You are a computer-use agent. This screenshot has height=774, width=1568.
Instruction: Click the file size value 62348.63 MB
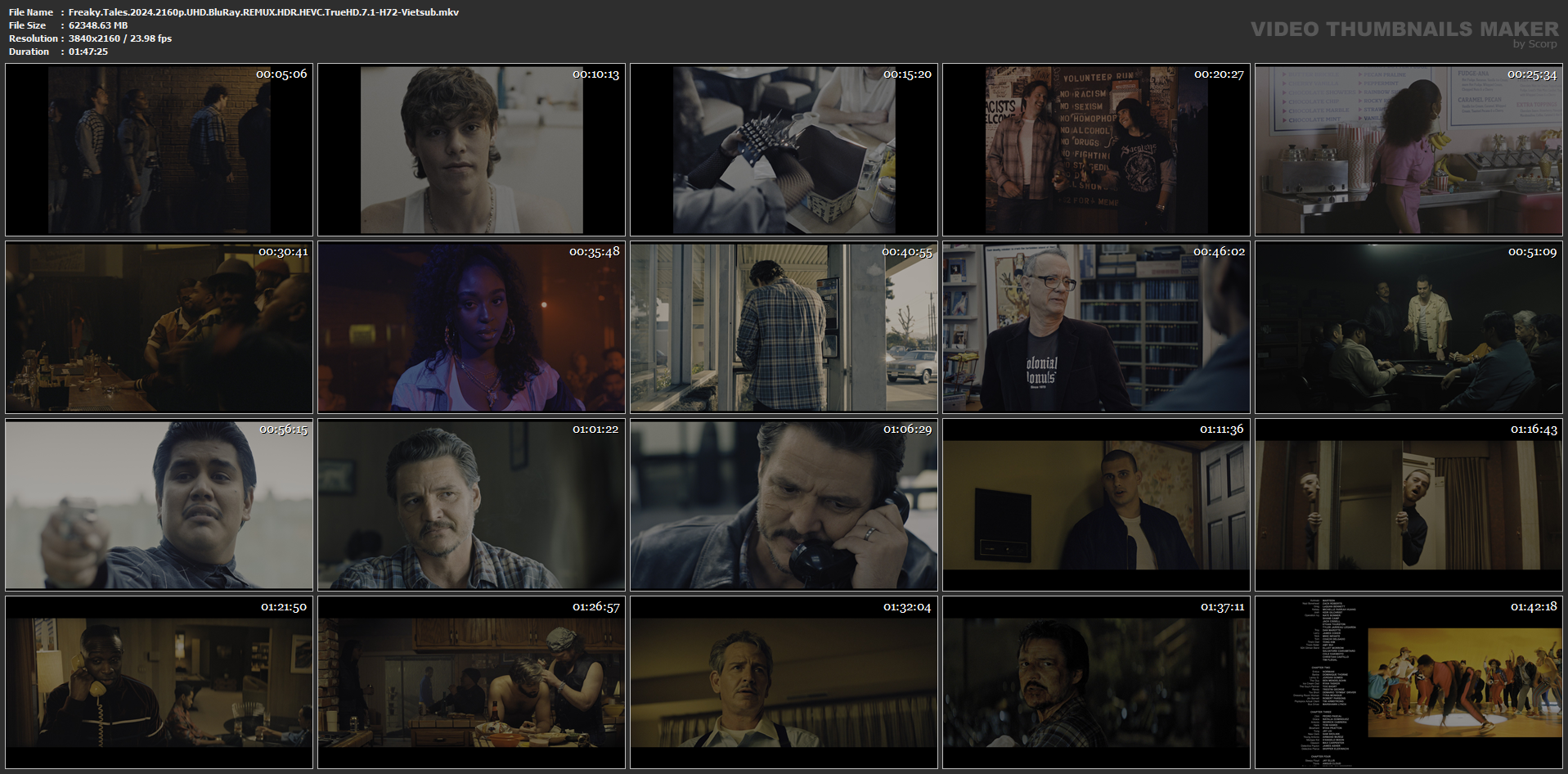pyautogui.click(x=98, y=25)
